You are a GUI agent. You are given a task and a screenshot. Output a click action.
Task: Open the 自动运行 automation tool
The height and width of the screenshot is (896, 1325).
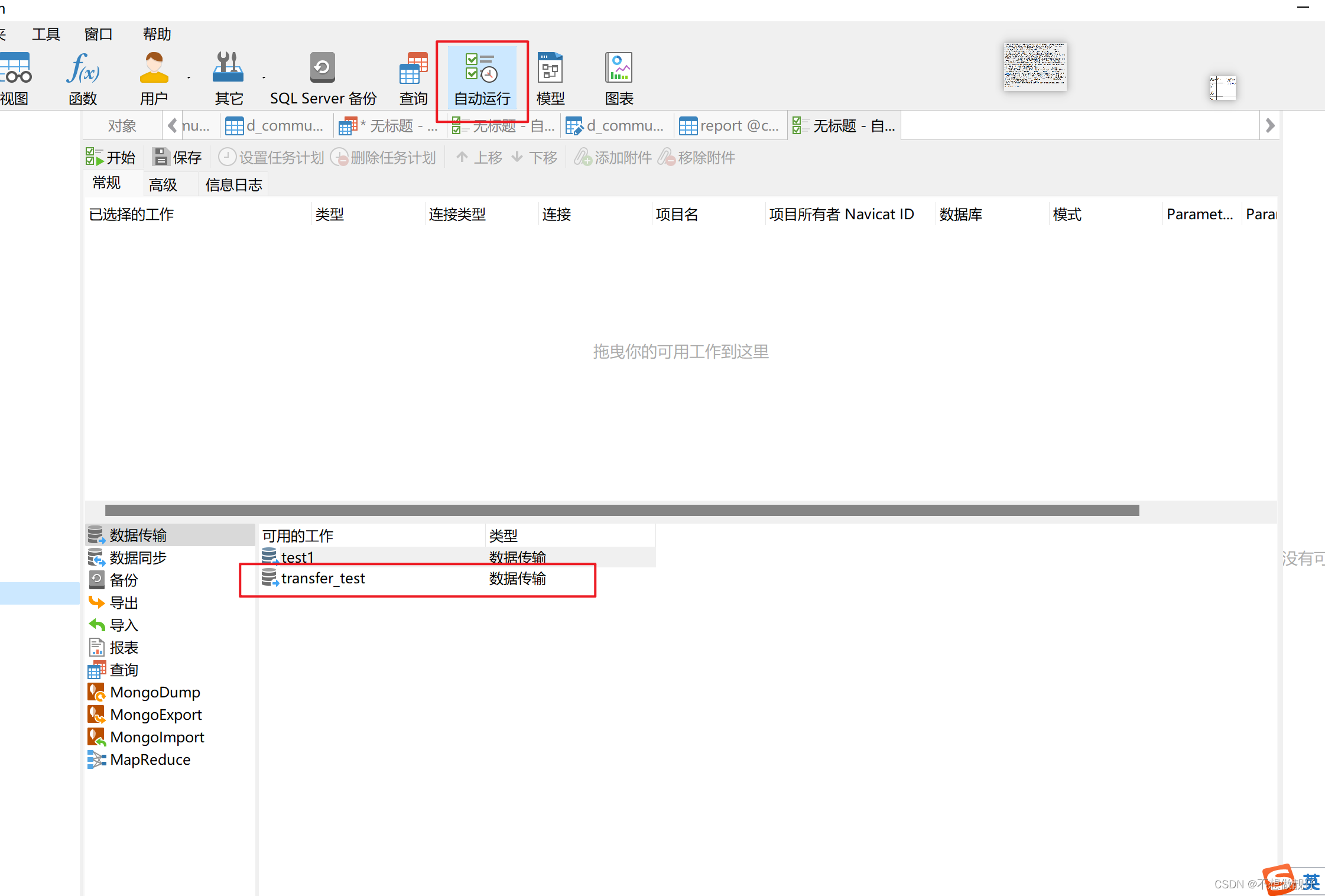(481, 77)
